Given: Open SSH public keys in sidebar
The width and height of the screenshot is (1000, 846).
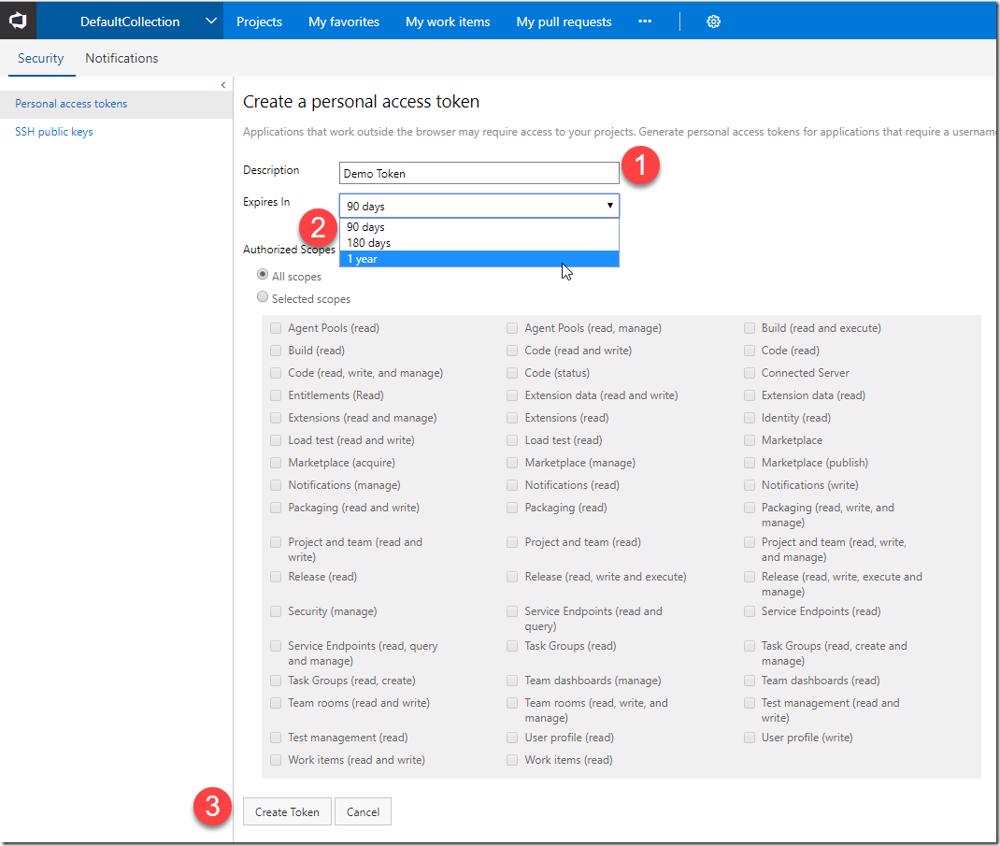Looking at the screenshot, I should (x=54, y=131).
